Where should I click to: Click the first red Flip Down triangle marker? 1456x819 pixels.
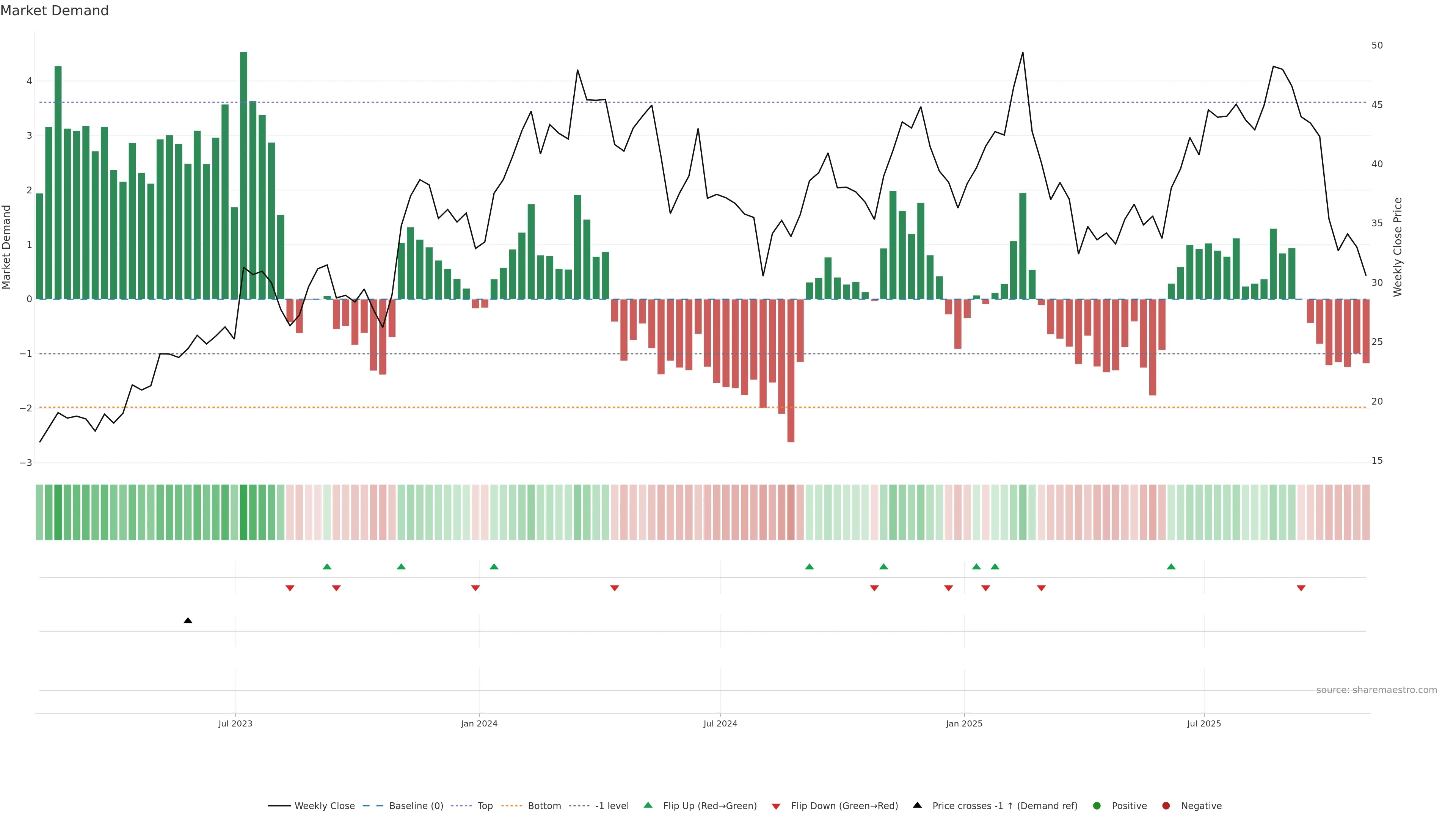pos(290,588)
